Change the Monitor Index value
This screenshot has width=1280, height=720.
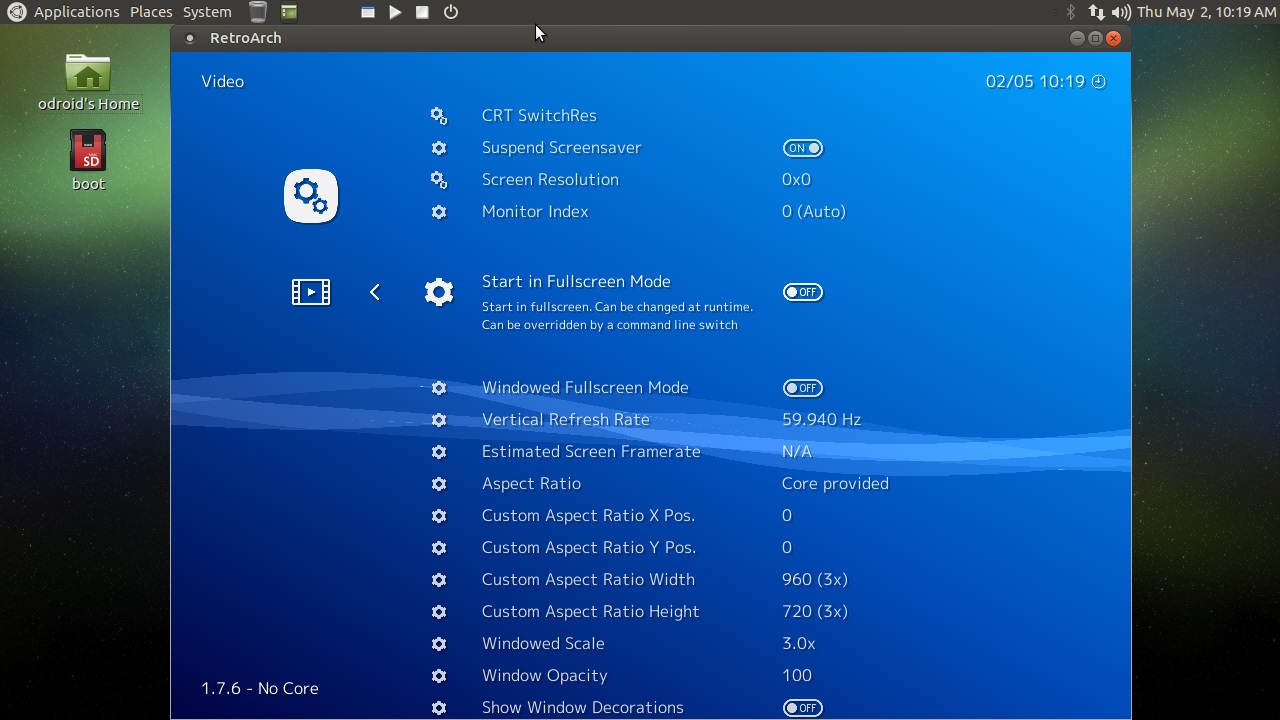coord(813,212)
